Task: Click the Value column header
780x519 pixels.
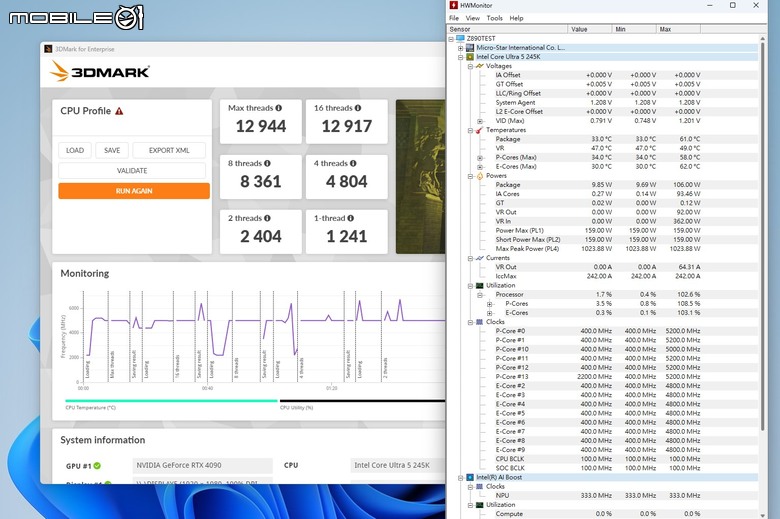Action: 589,29
